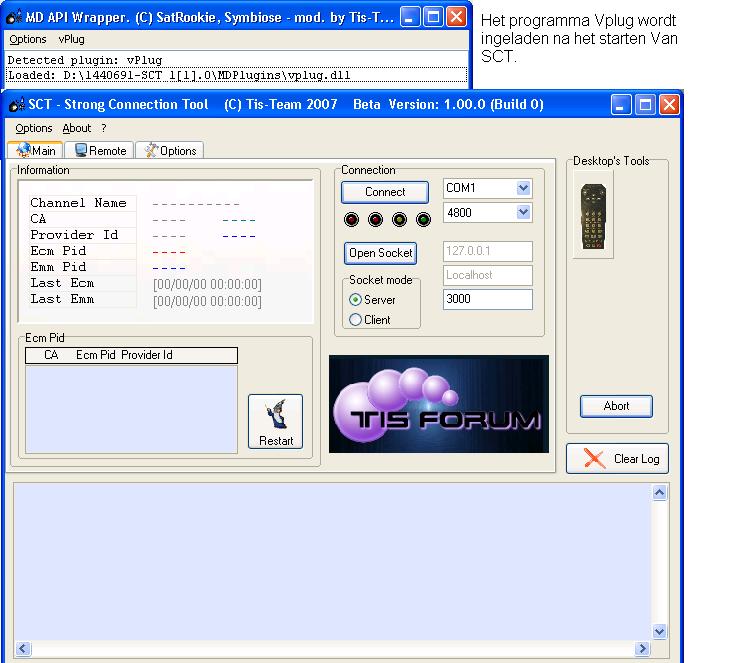The image size is (731, 663).
Task: Click the Connect button
Action: [x=385, y=192]
